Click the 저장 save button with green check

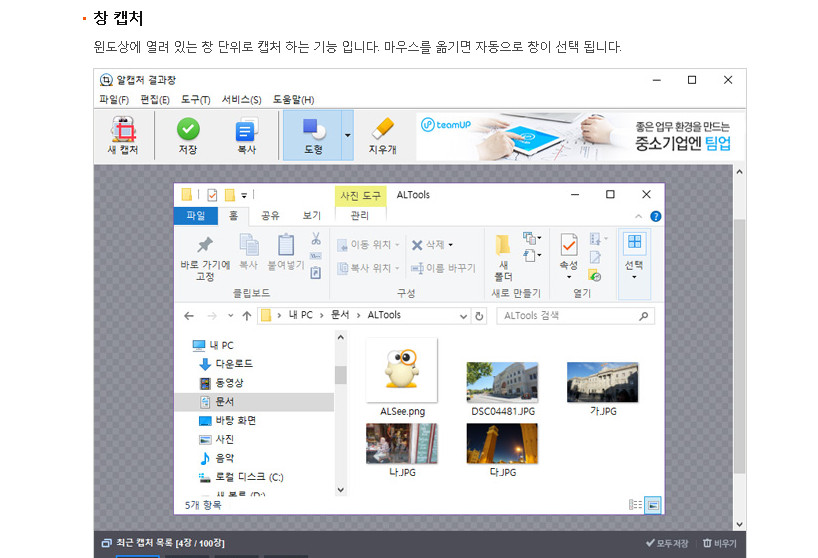pyautogui.click(x=188, y=135)
